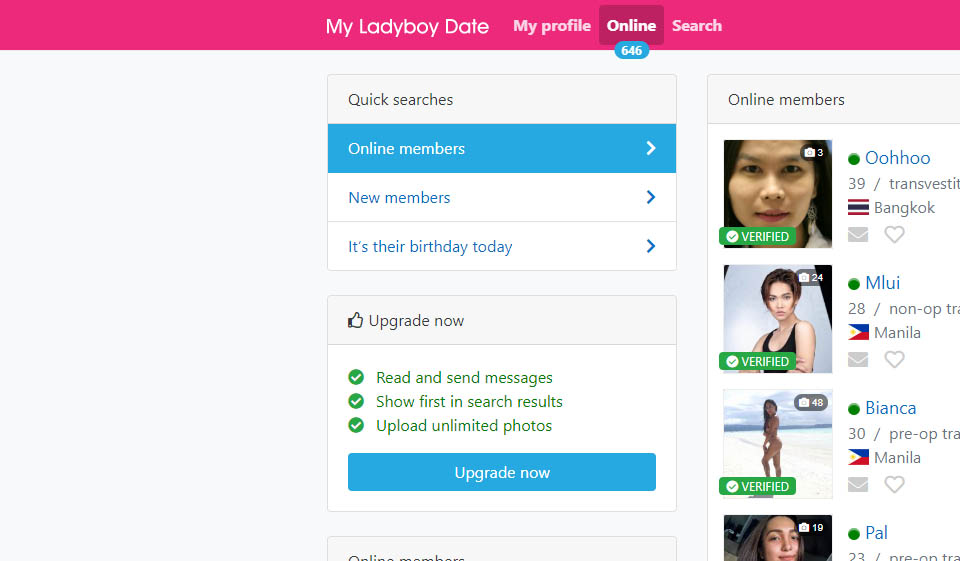Click the photo count badge on Bianca's thumbnail

(x=811, y=403)
